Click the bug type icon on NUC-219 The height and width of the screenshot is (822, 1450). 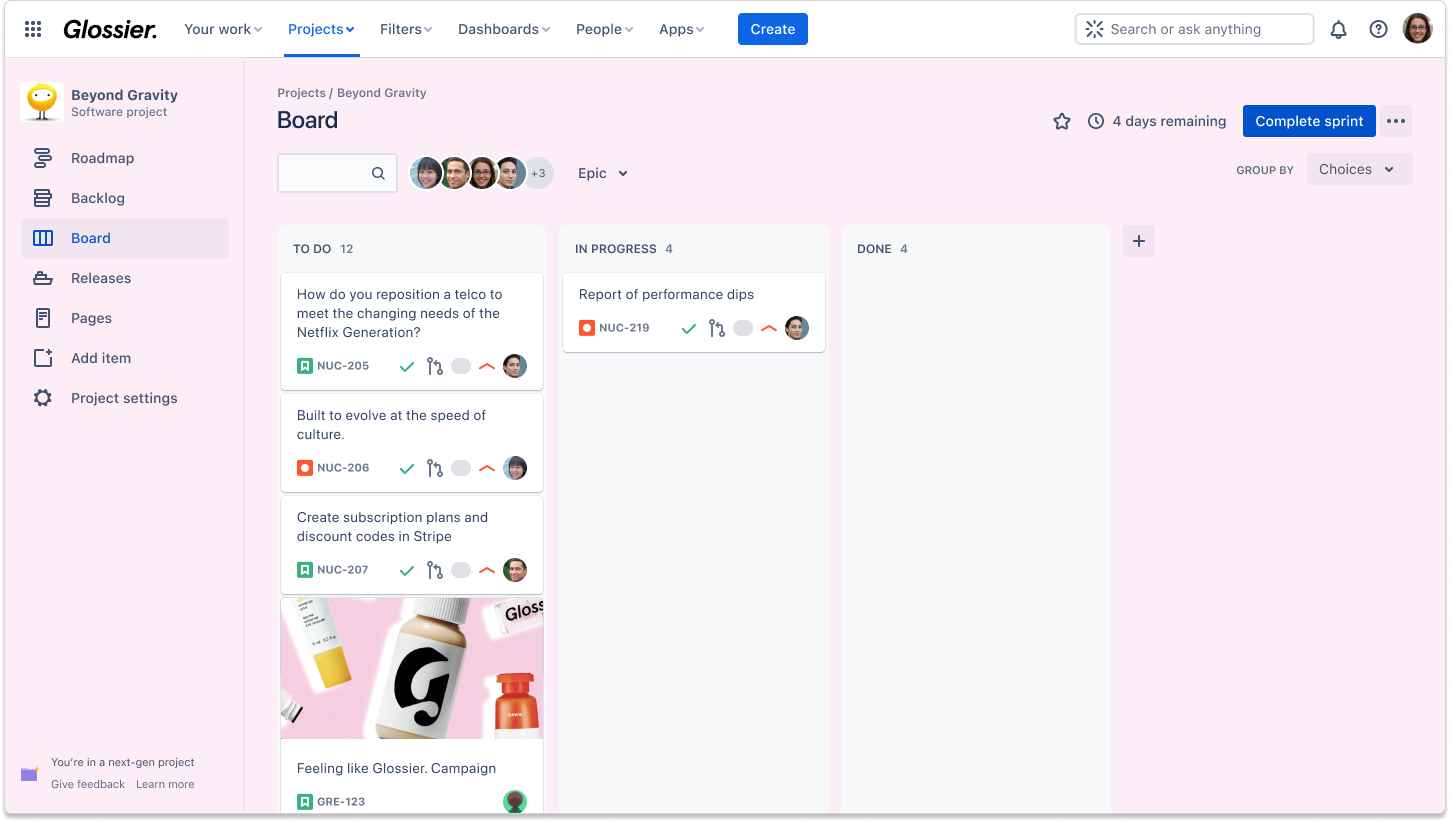pyautogui.click(x=587, y=328)
